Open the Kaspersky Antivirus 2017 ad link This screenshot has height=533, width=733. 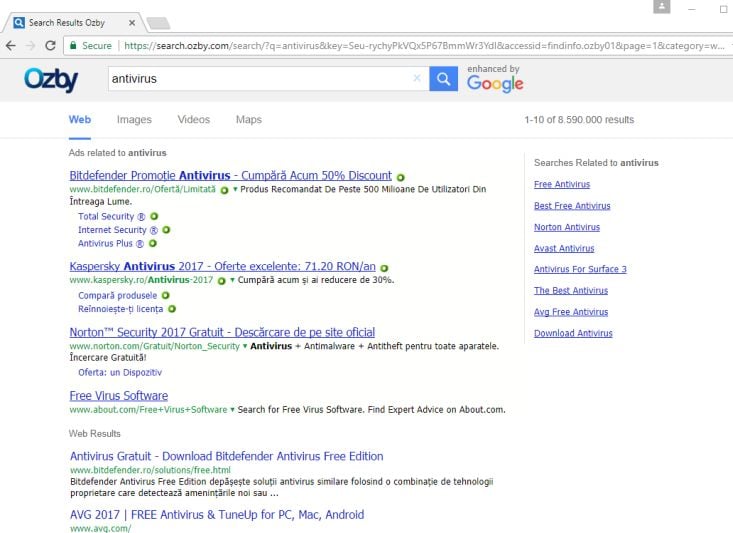(x=223, y=266)
